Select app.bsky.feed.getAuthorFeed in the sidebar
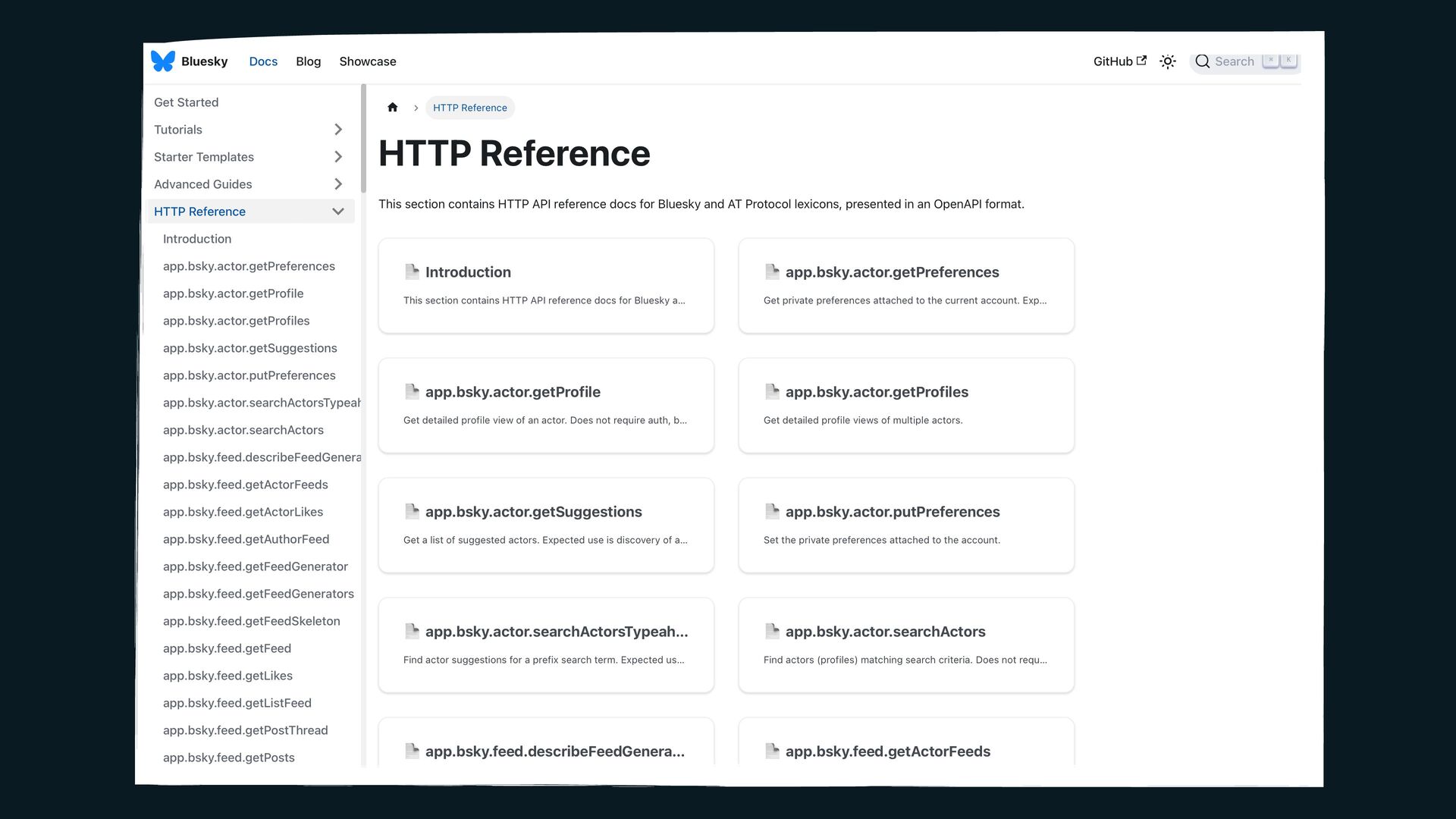The width and height of the screenshot is (1456, 819). [246, 539]
